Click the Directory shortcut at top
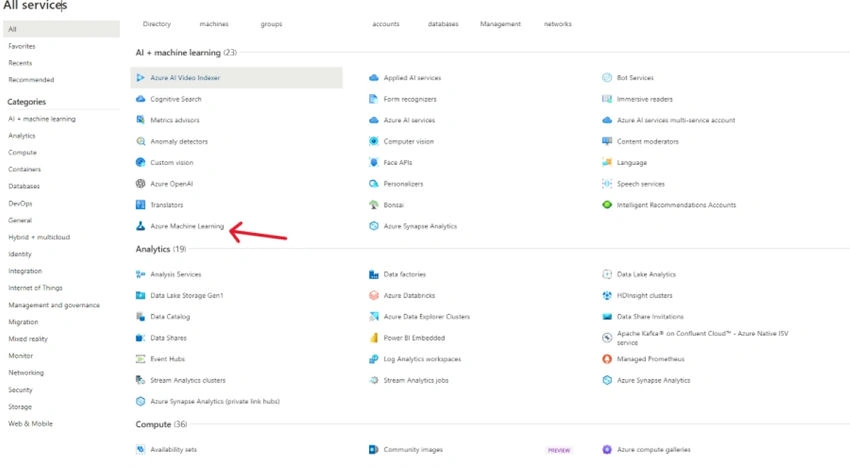 coord(157,24)
